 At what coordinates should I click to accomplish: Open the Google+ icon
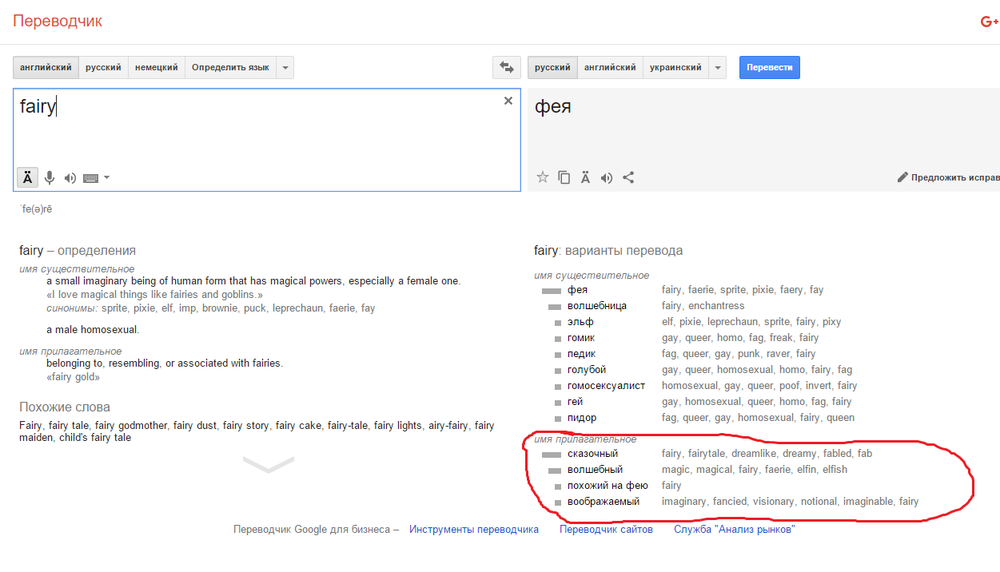[989, 22]
